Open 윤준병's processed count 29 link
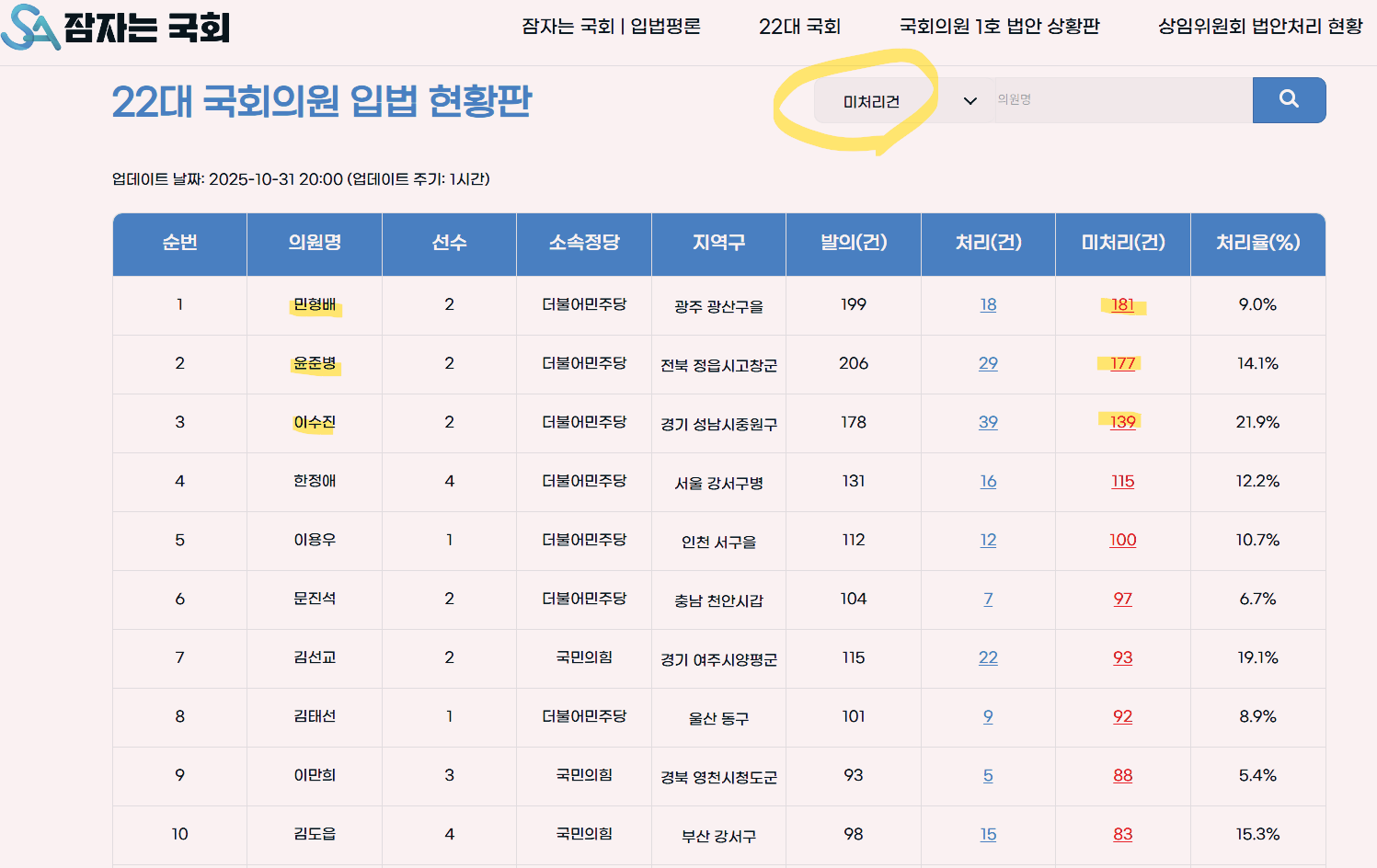 988,363
